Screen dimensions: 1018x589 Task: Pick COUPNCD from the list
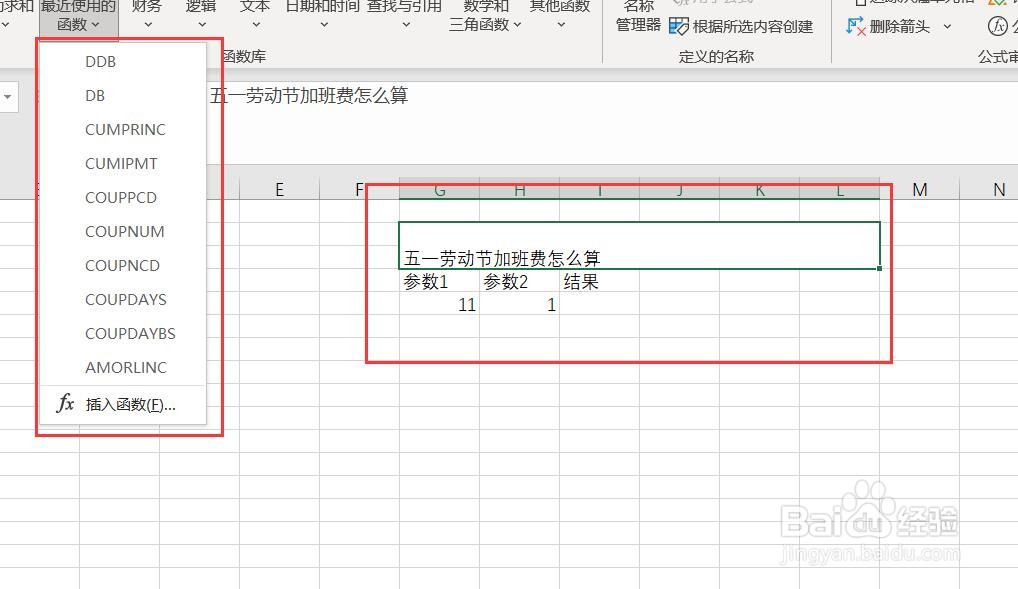(x=123, y=266)
